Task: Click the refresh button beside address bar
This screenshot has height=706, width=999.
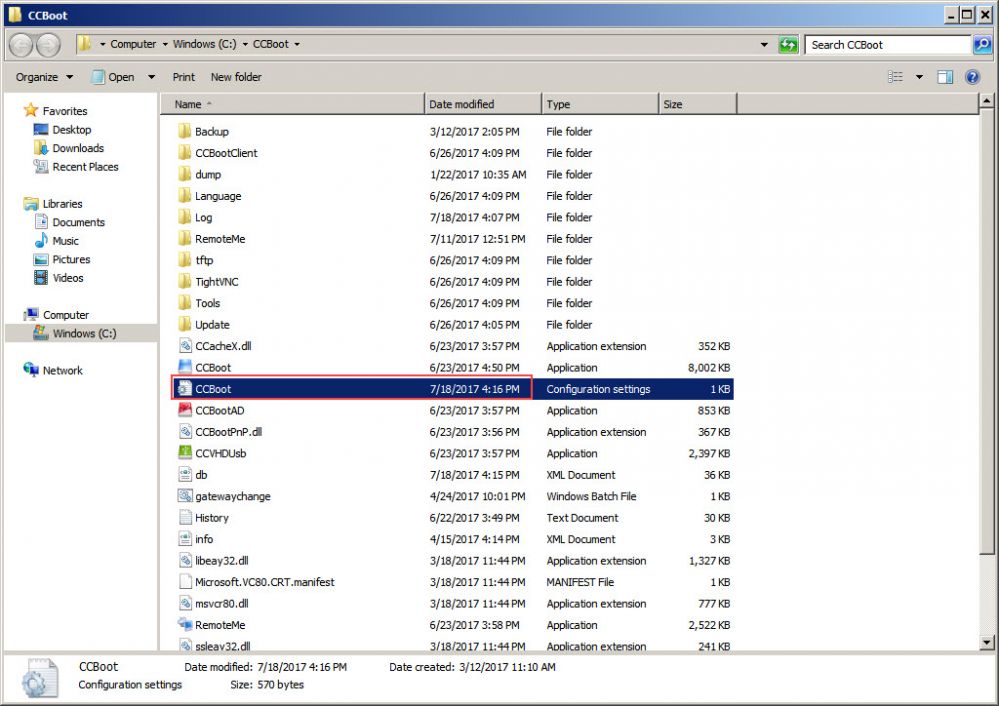Action: 789,45
